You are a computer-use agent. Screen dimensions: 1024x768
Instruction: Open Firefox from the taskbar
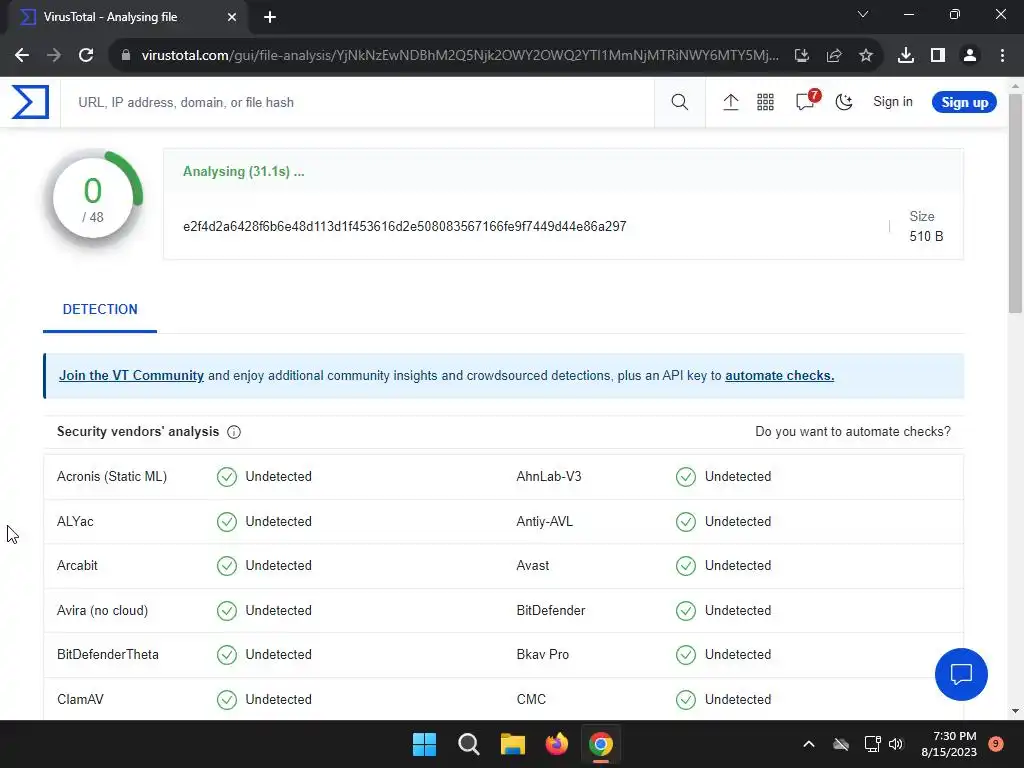(556, 744)
